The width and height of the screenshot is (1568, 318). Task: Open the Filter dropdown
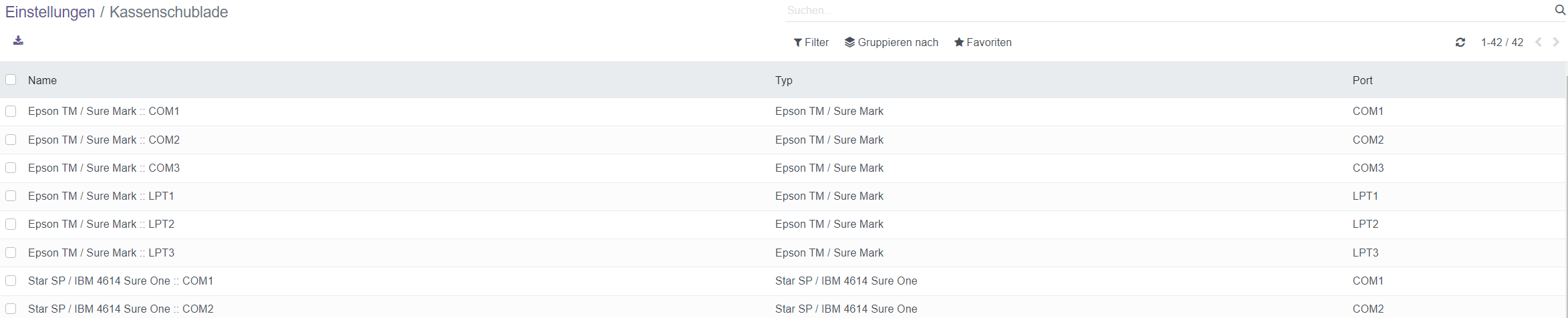811,43
